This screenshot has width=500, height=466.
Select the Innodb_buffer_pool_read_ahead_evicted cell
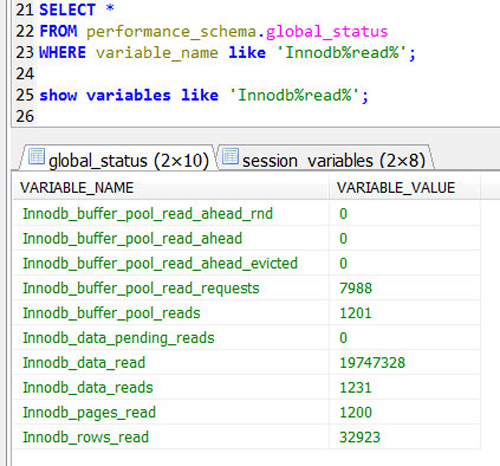pyautogui.click(x=171, y=263)
